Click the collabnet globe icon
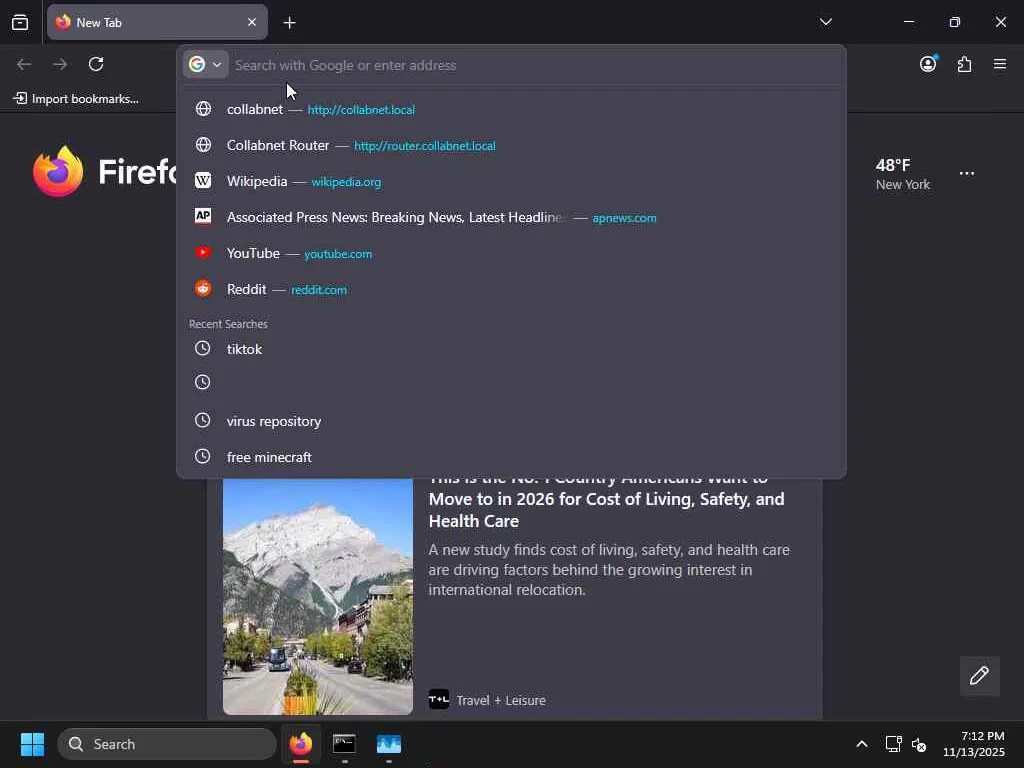 203,108
